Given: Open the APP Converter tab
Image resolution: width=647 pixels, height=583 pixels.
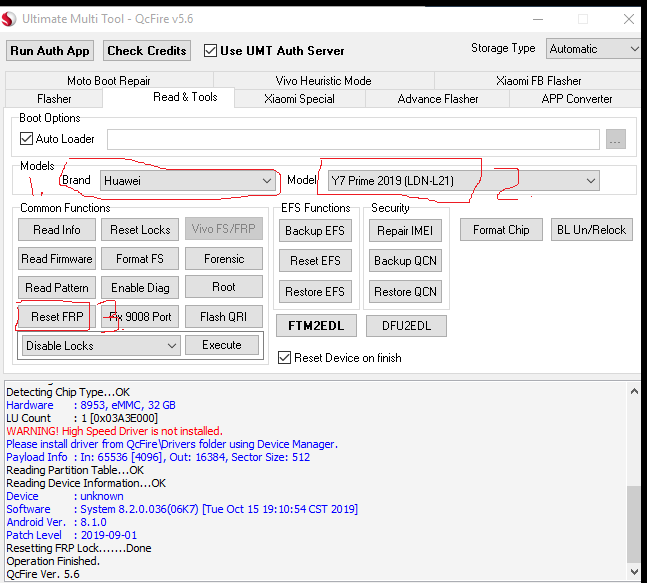Looking at the screenshot, I should tap(576, 99).
